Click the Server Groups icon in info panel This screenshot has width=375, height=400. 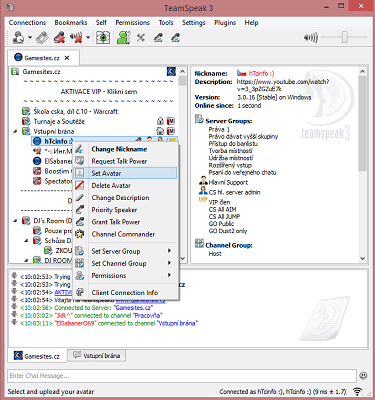[x=199, y=119]
